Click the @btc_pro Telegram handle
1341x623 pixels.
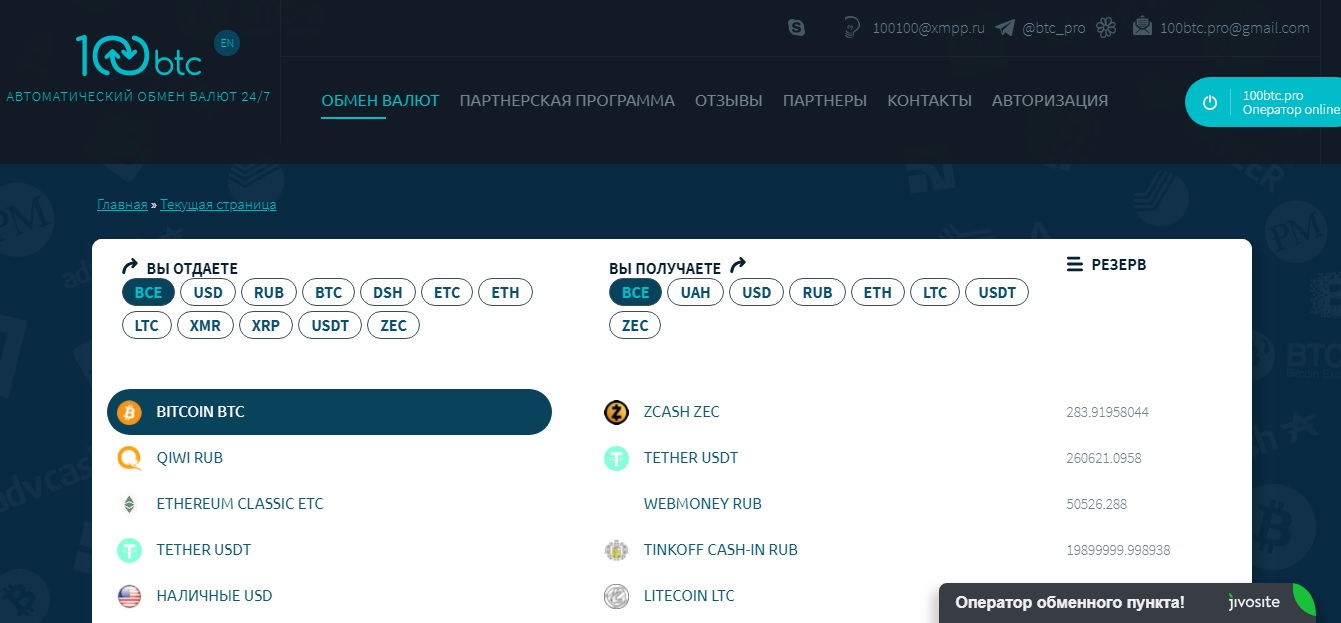click(1053, 28)
